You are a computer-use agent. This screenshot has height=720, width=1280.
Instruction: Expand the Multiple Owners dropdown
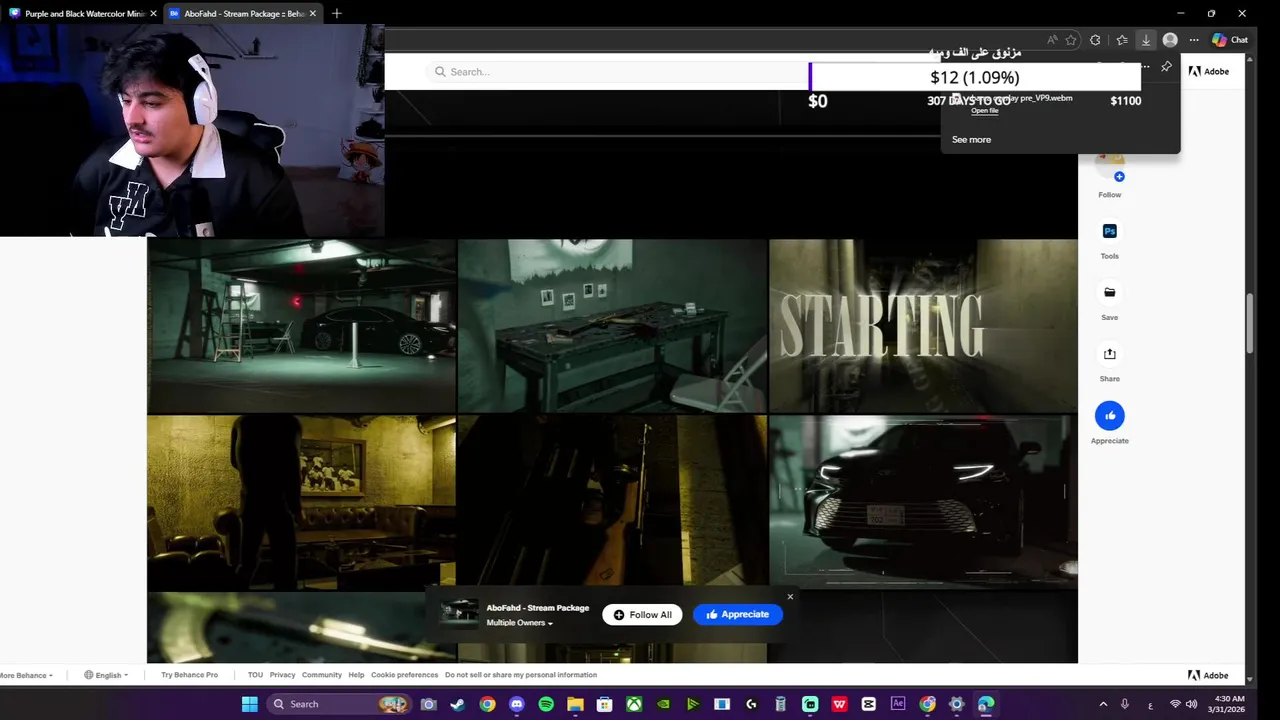(519, 623)
